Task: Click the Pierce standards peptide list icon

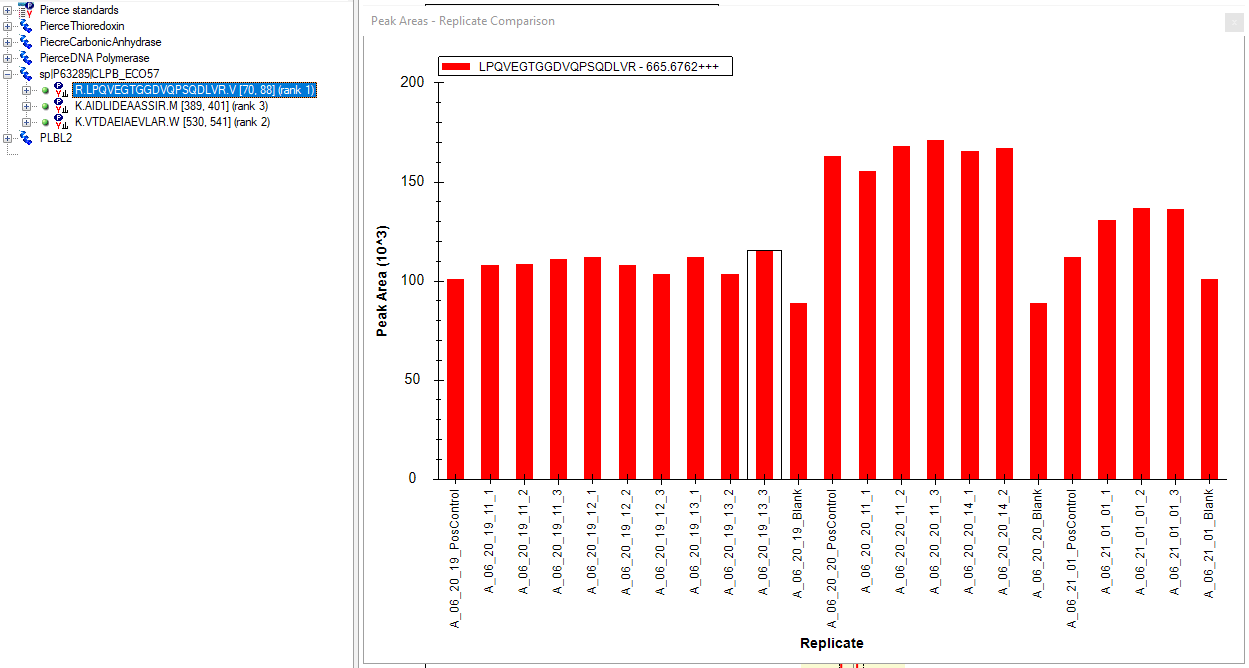Action: (26, 10)
